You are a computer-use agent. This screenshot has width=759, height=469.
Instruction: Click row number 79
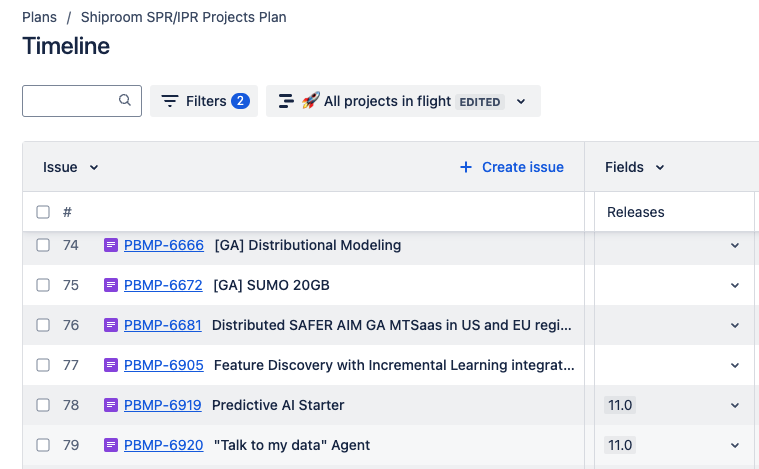(71, 445)
